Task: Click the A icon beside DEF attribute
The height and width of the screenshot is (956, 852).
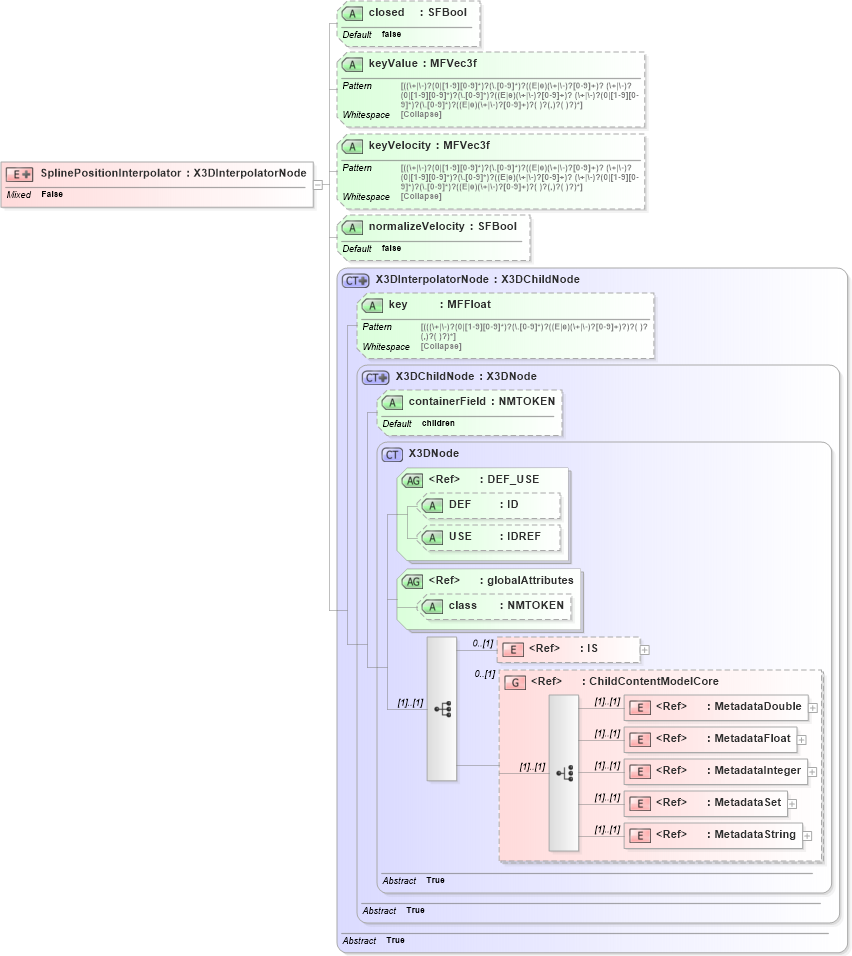Action: (x=432, y=505)
